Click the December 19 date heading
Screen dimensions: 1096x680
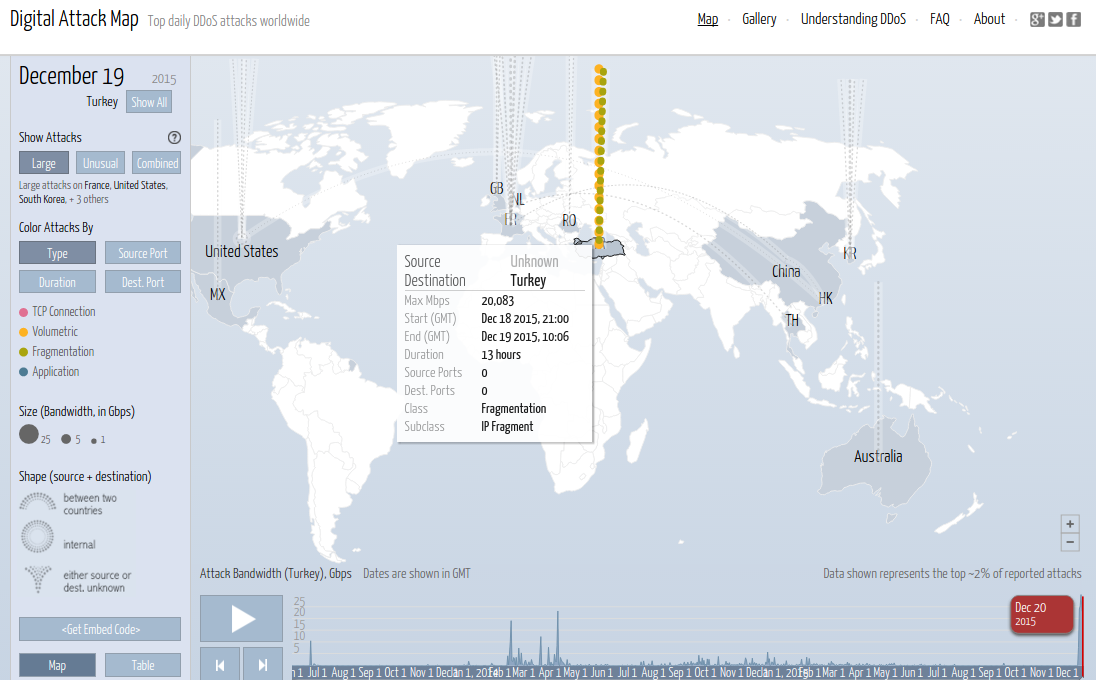pyautogui.click(x=71, y=75)
